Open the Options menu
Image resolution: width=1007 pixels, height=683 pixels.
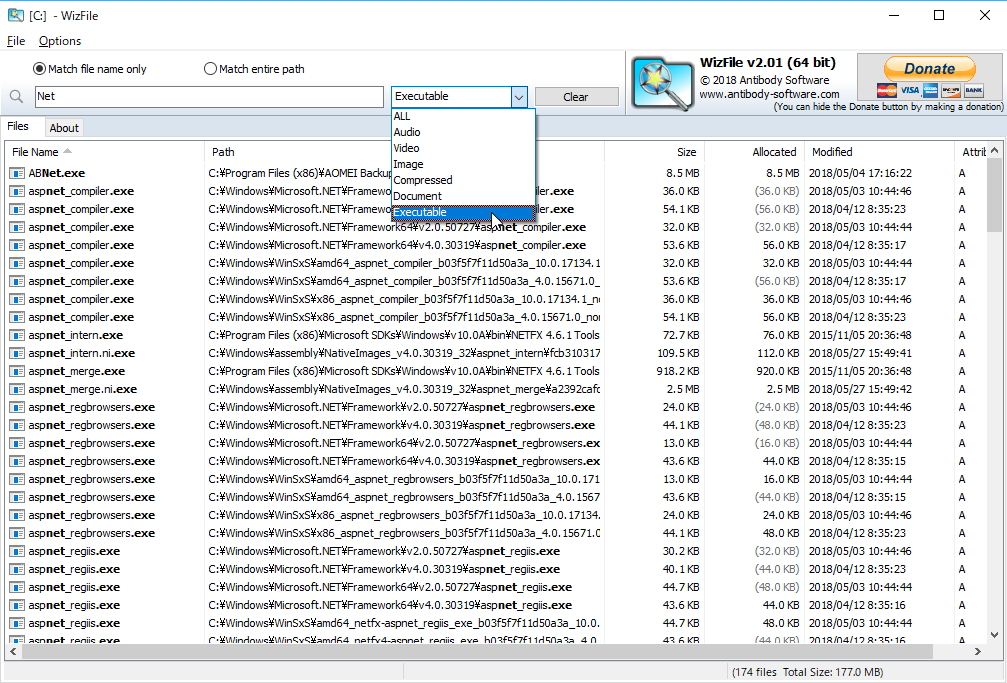[60, 40]
